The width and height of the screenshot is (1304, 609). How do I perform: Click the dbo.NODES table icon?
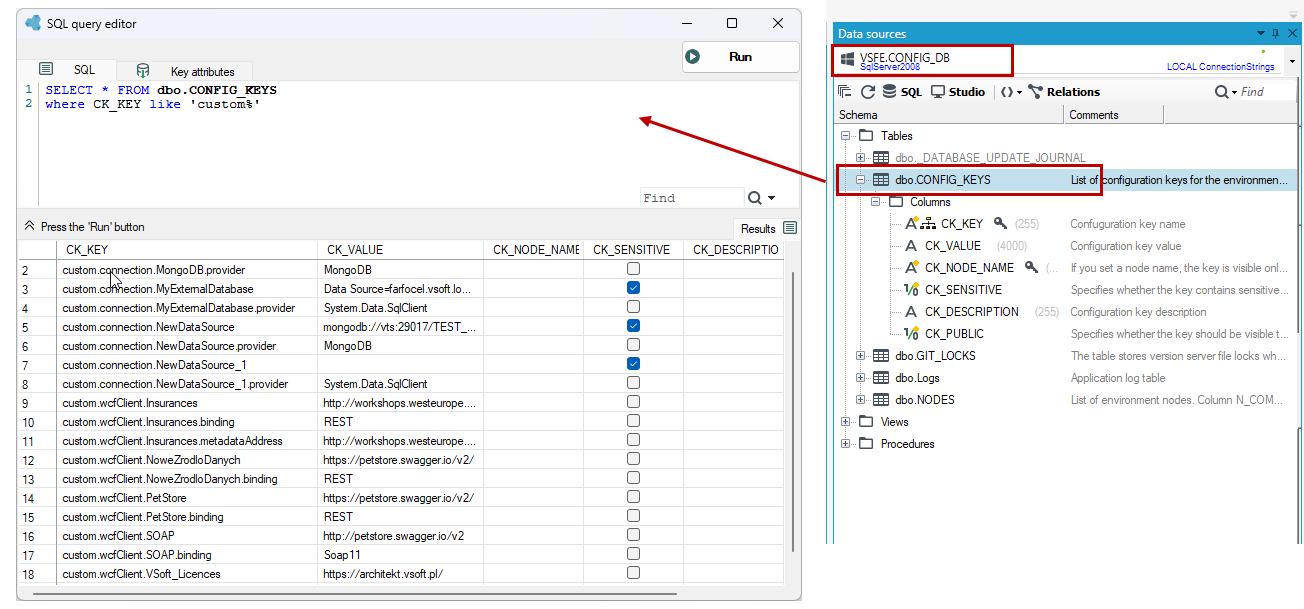pyautogui.click(x=881, y=400)
